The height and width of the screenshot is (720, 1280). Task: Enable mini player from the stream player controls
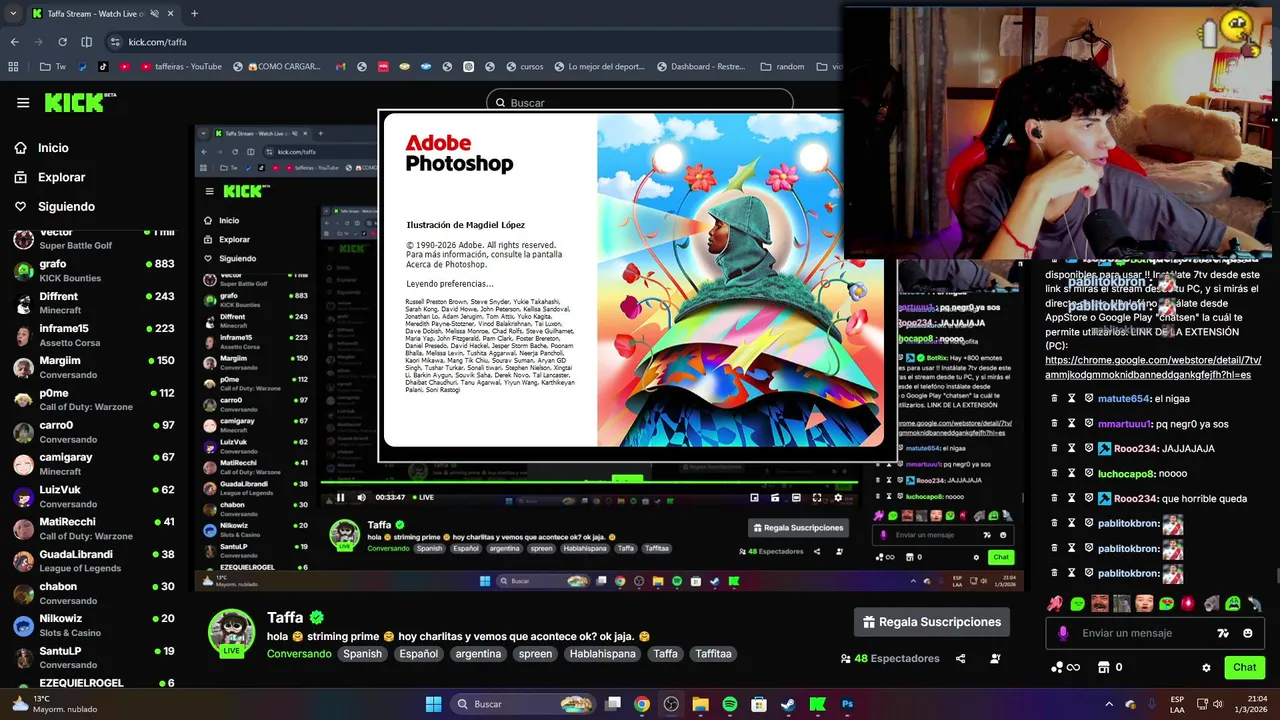[x=754, y=497]
